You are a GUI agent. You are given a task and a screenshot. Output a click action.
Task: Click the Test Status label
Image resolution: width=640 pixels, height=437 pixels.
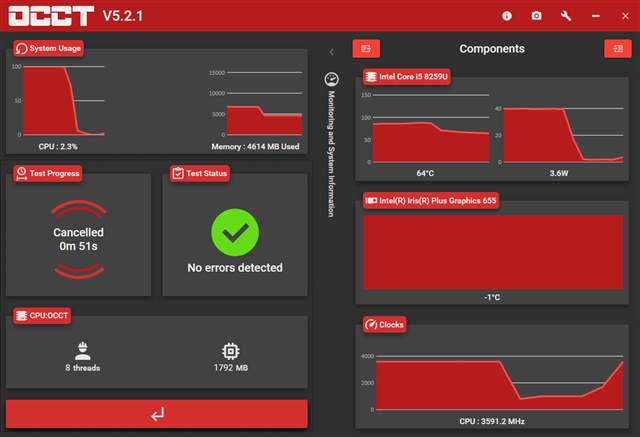tap(199, 173)
